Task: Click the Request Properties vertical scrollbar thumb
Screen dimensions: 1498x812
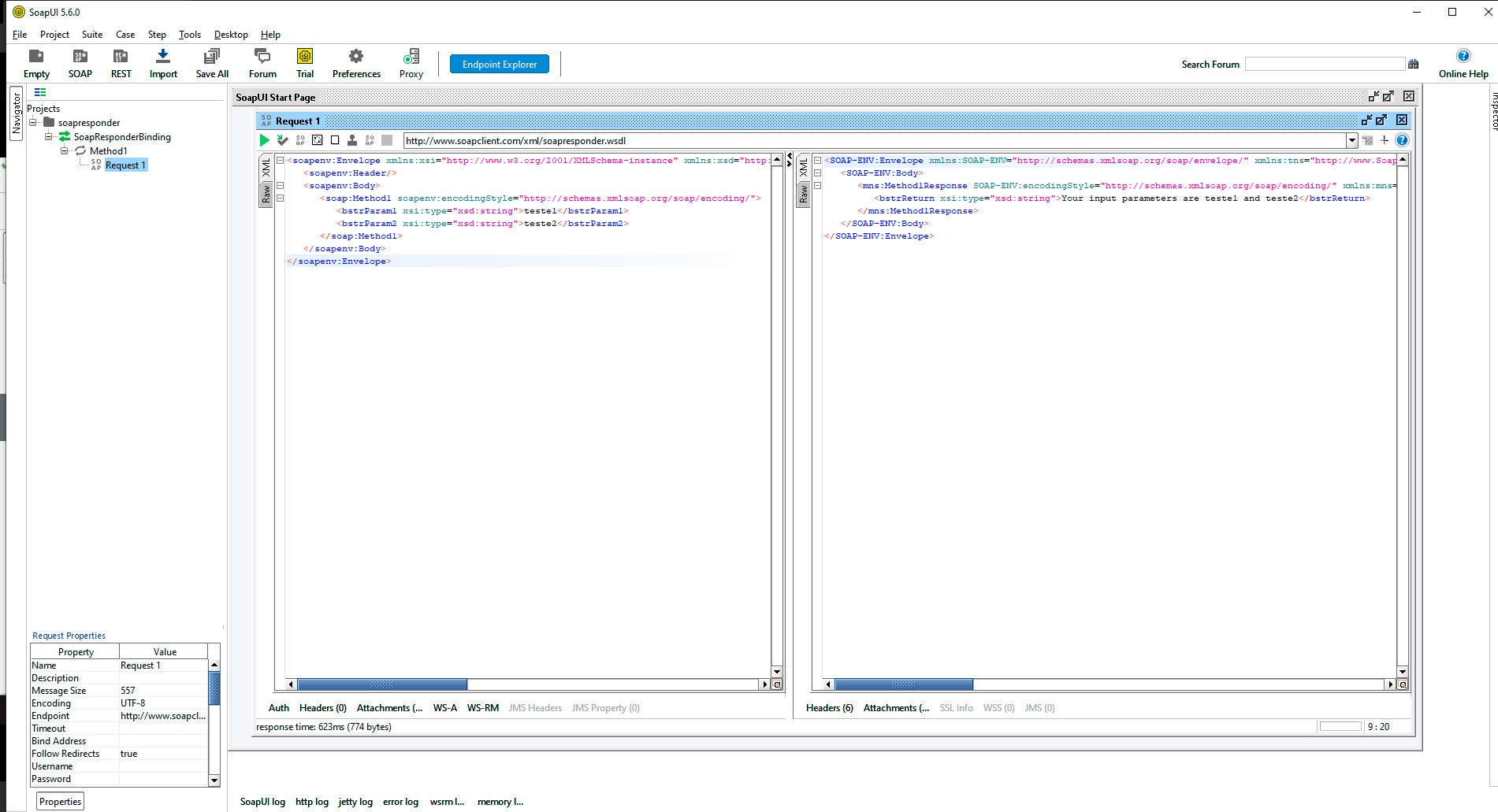Action: (214, 688)
